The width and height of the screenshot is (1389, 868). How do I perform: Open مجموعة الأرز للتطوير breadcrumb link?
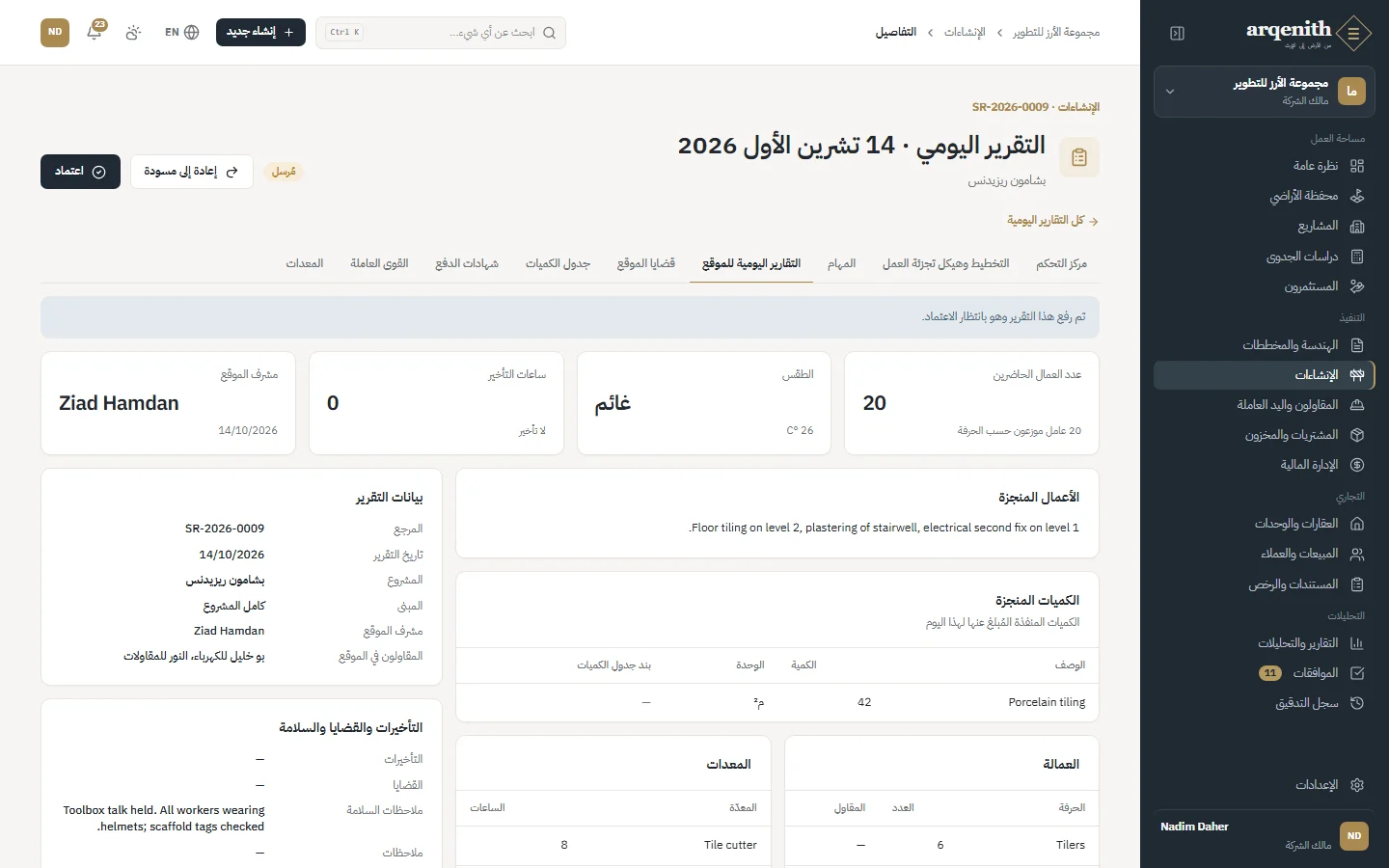pyautogui.click(x=1056, y=33)
